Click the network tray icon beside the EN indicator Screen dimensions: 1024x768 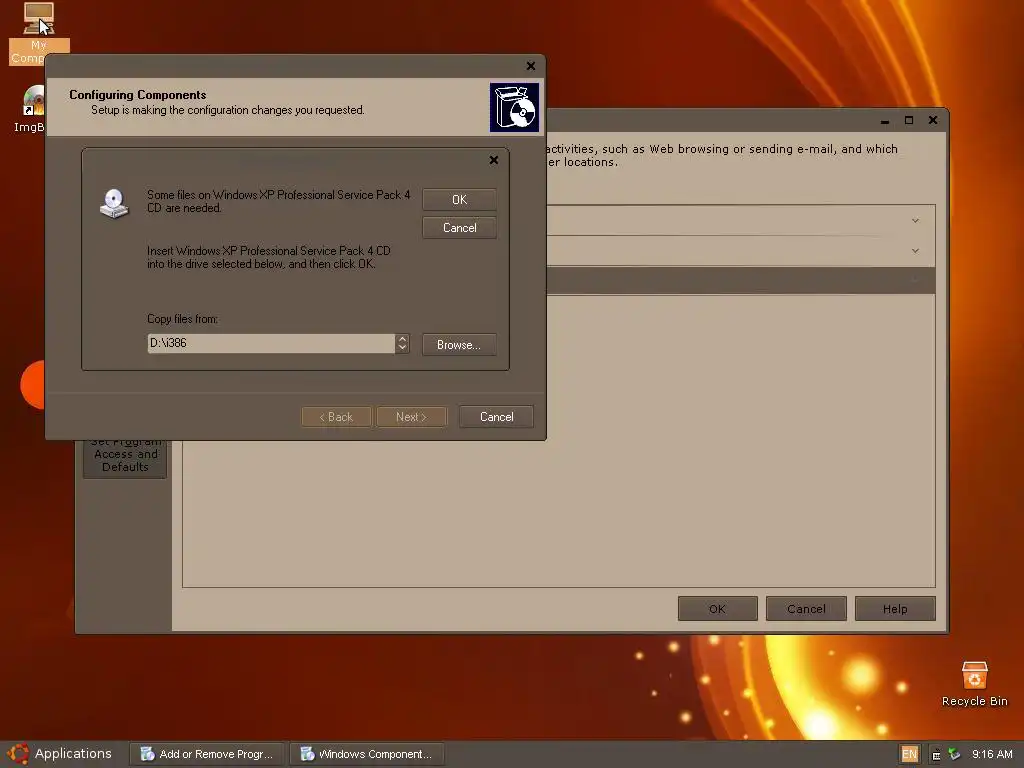[936, 754]
